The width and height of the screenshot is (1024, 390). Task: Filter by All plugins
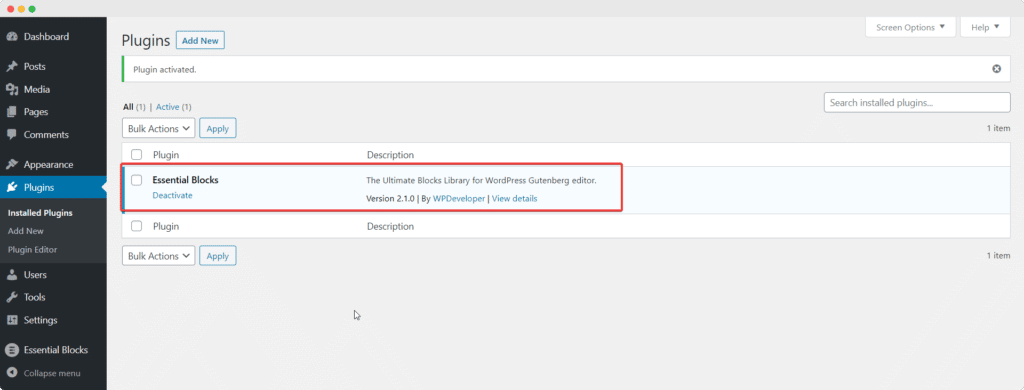128,107
